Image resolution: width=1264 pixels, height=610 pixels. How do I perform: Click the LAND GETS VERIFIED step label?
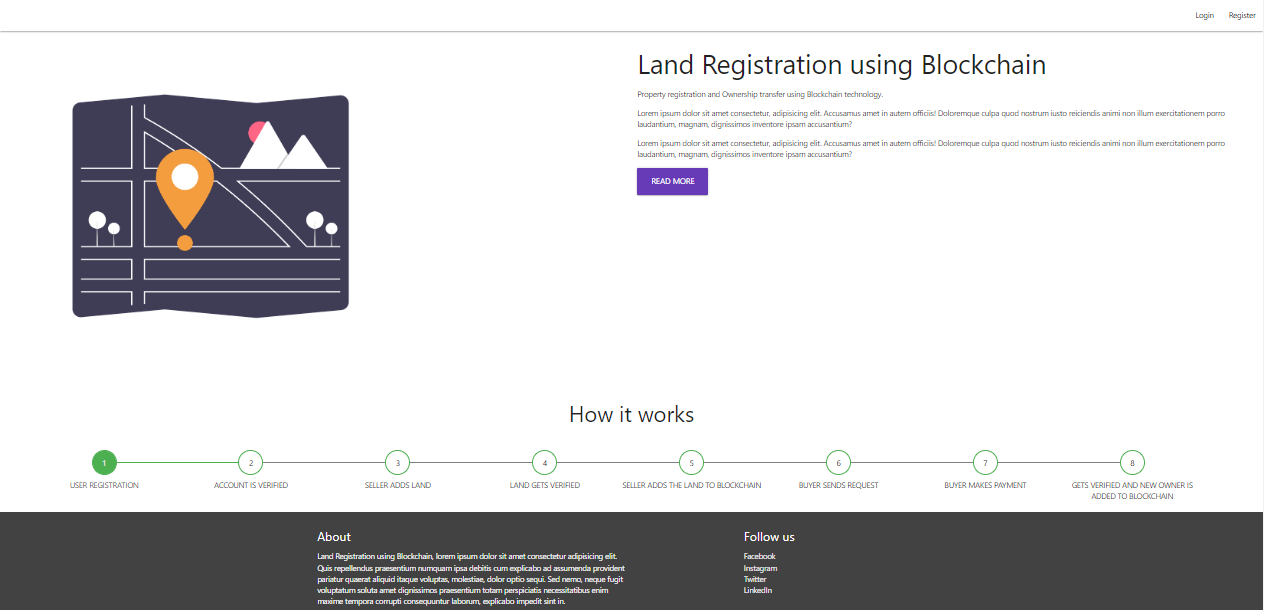tap(545, 485)
